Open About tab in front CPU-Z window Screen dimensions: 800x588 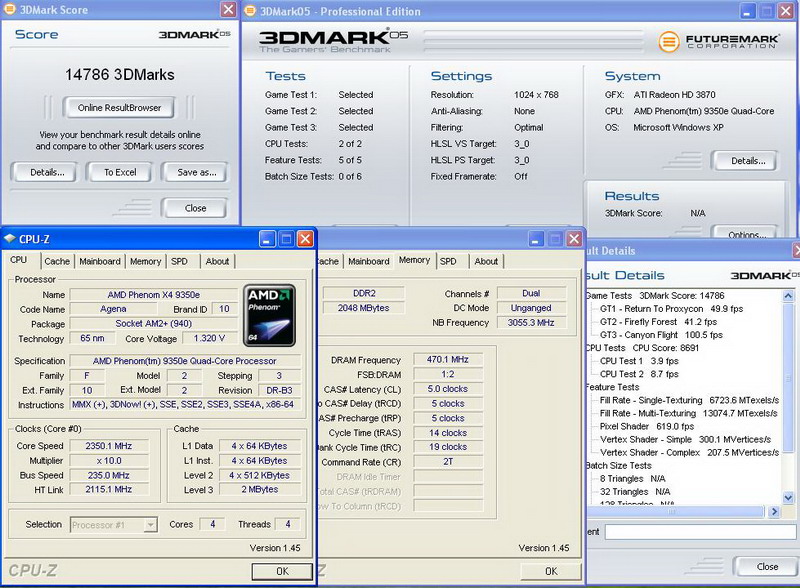pyautogui.click(x=217, y=261)
